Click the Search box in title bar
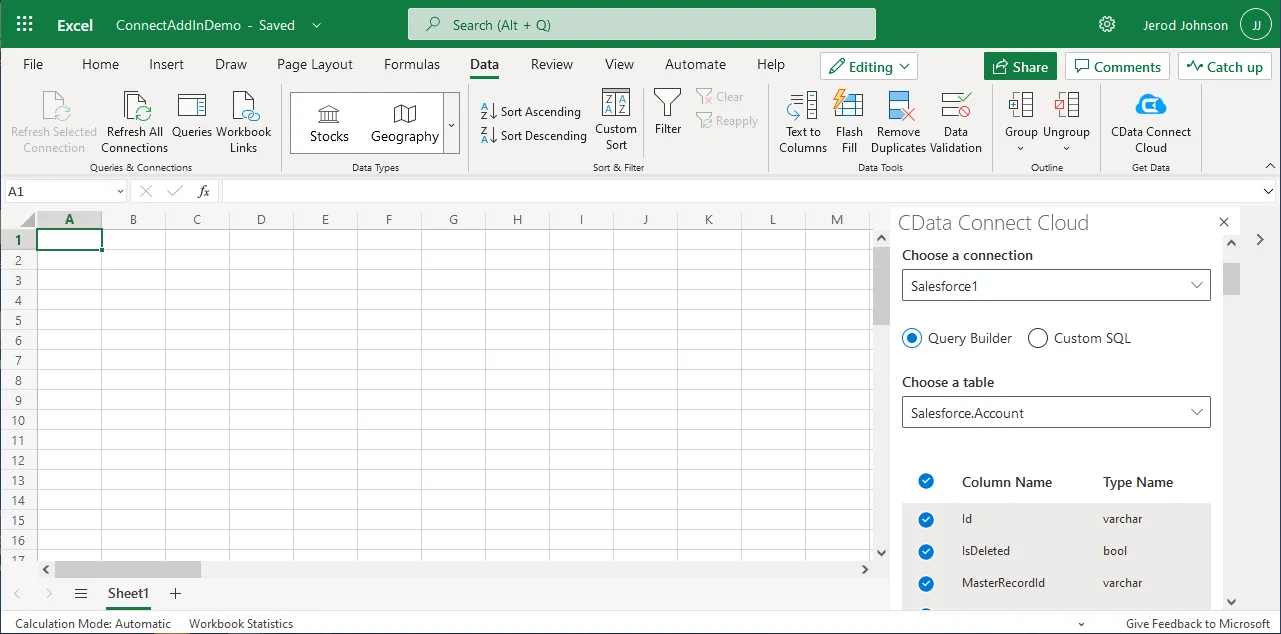The image size is (1281, 634). [x=641, y=24]
